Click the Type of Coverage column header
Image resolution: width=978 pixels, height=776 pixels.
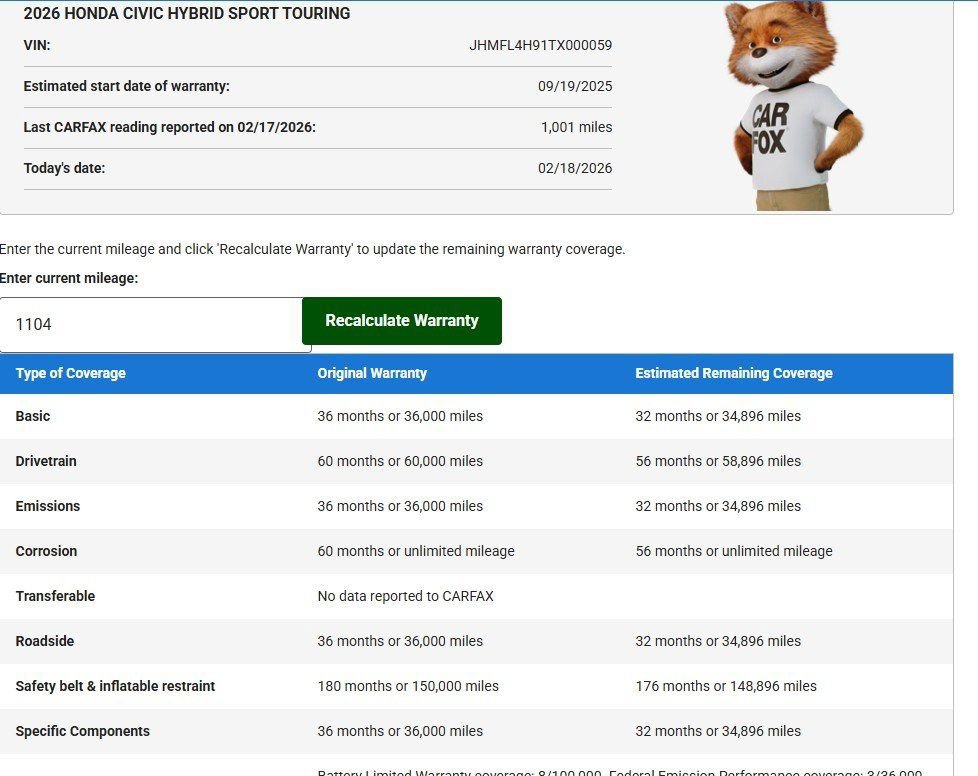click(71, 373)
